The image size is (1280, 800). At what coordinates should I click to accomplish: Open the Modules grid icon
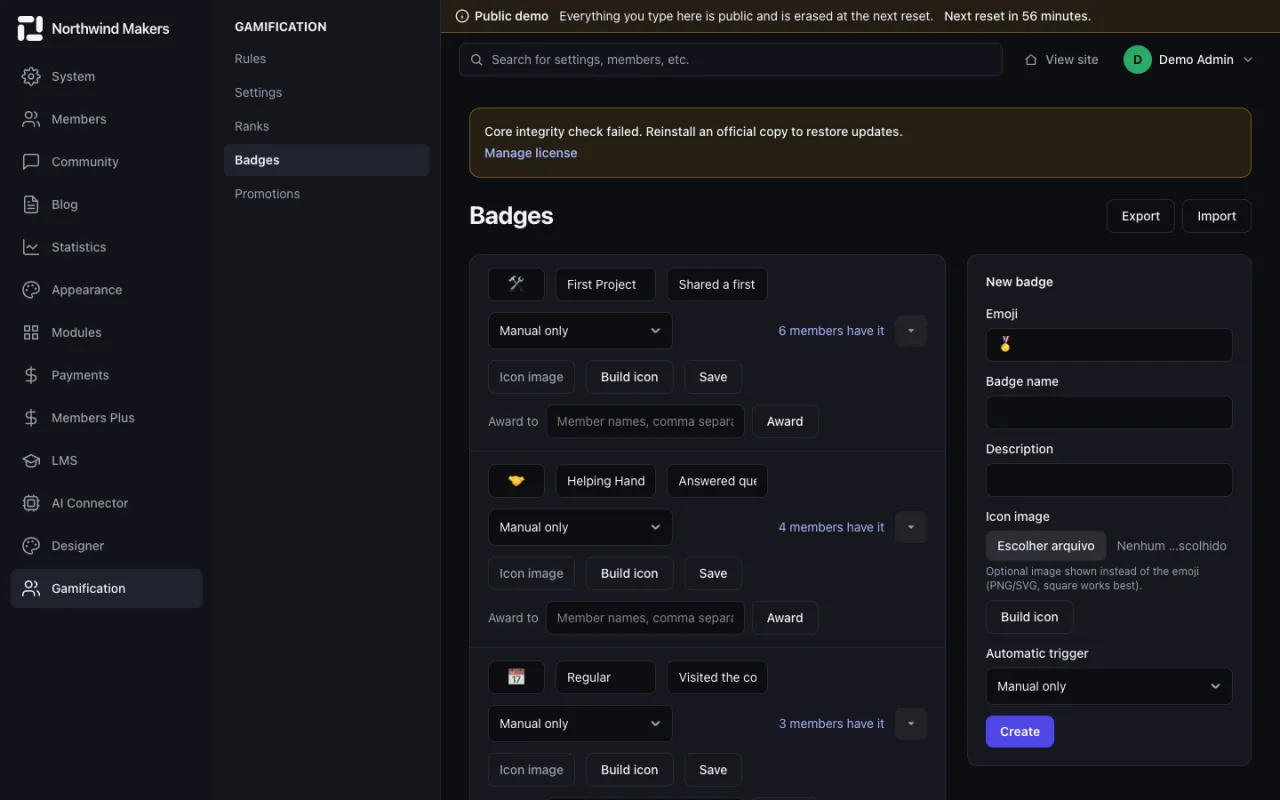point(31,332)
